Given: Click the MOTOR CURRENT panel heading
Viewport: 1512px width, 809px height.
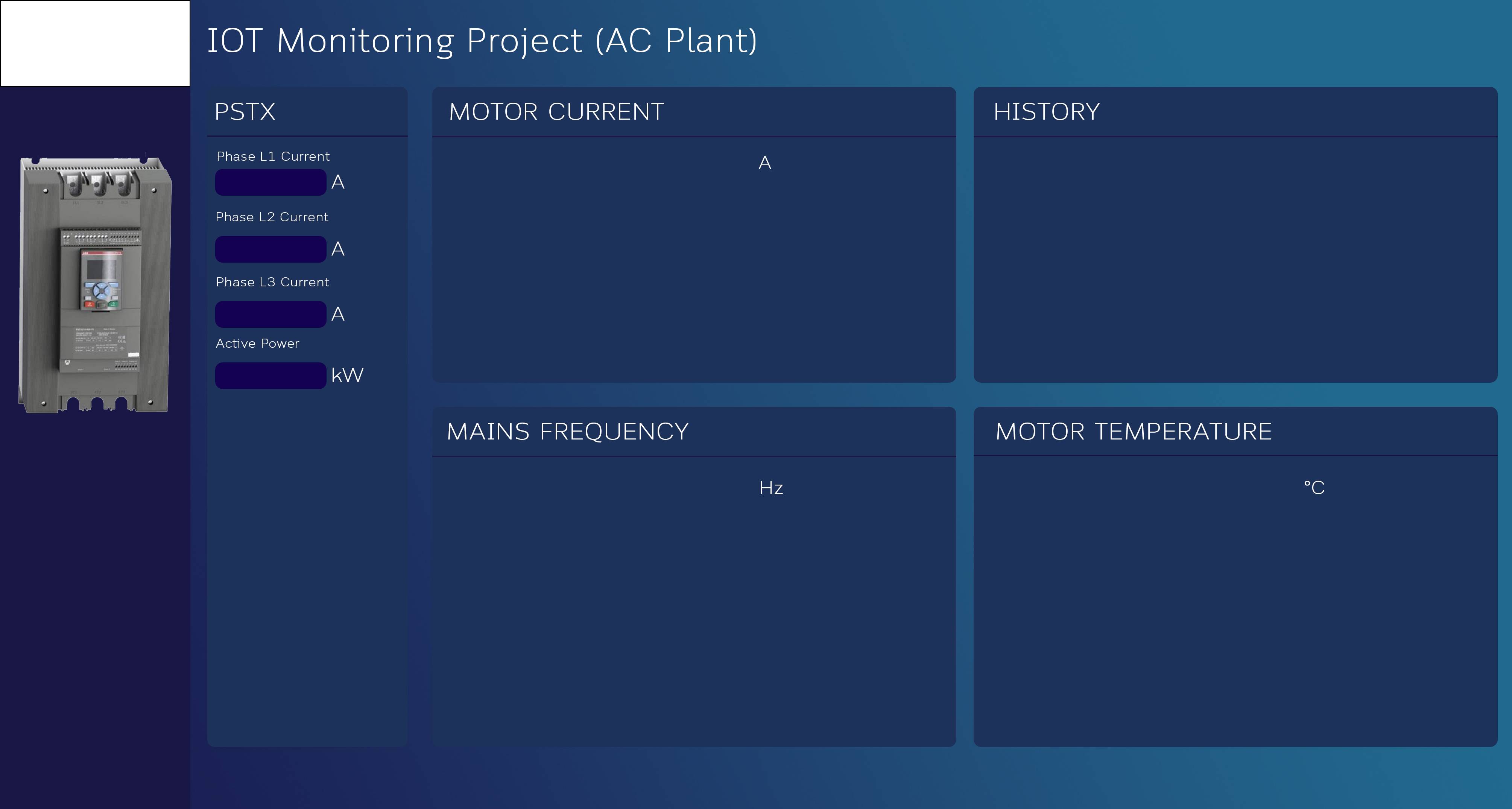Looking at the screenshot, I should click(x=556, y=111).
